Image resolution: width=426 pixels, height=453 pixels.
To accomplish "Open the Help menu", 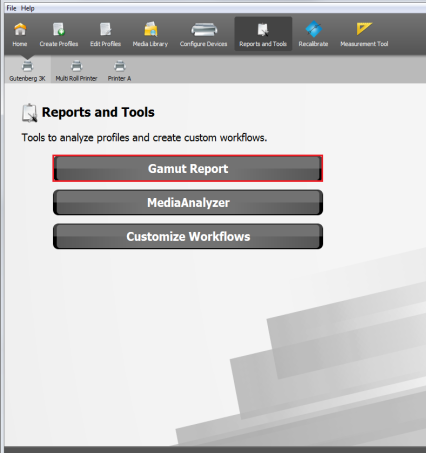I will (27, 8).
